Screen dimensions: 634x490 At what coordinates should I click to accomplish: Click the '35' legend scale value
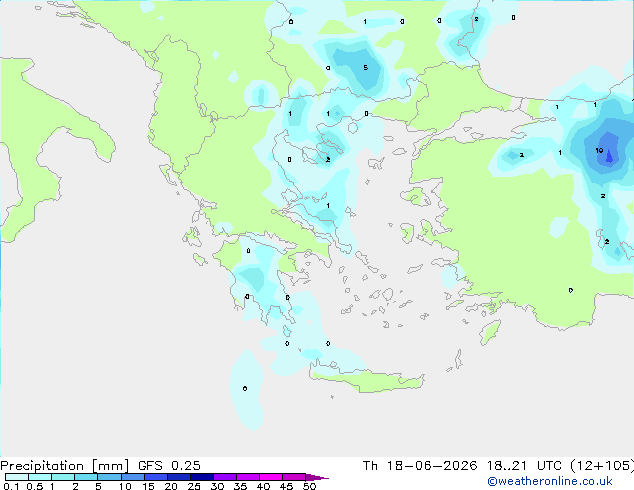pyautogui.click(x=240, y=486)
